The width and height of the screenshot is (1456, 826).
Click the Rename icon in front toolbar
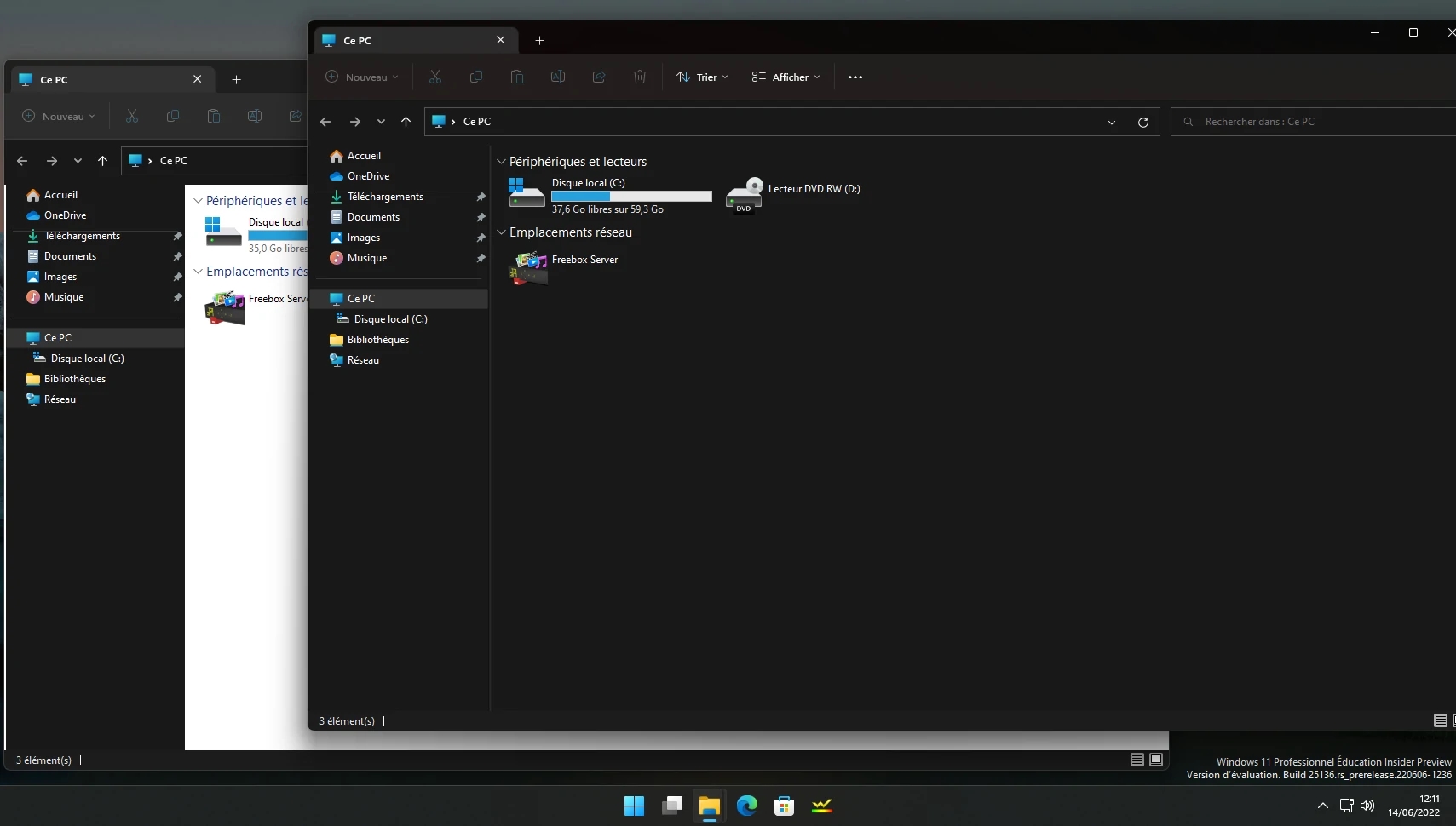(x=558, y=77)
